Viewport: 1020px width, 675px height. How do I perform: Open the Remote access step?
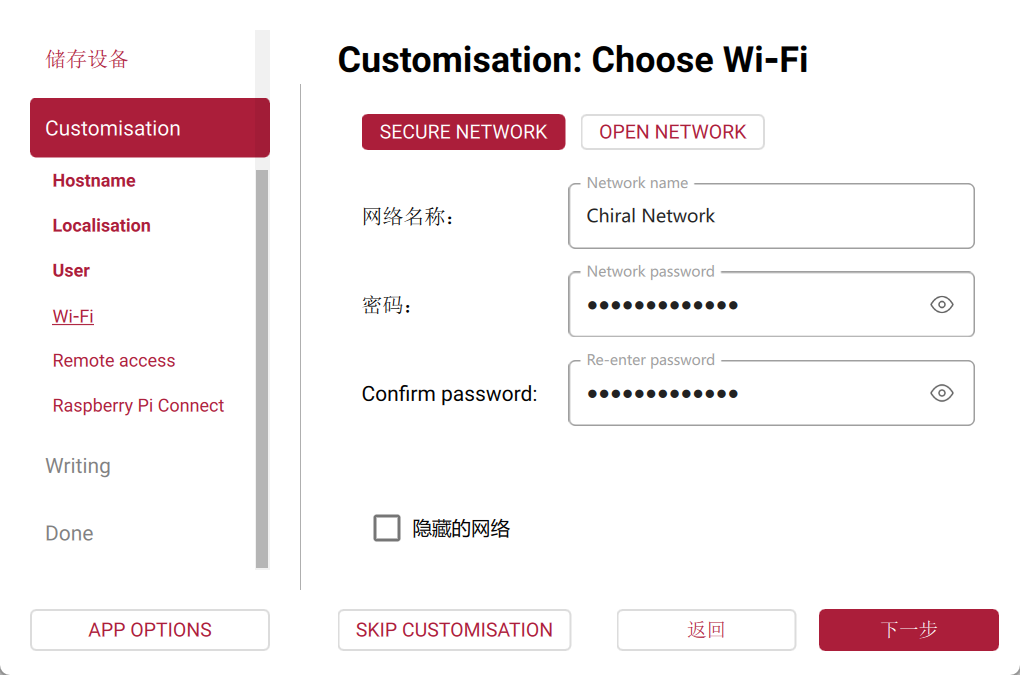click(x=113, y=361)
